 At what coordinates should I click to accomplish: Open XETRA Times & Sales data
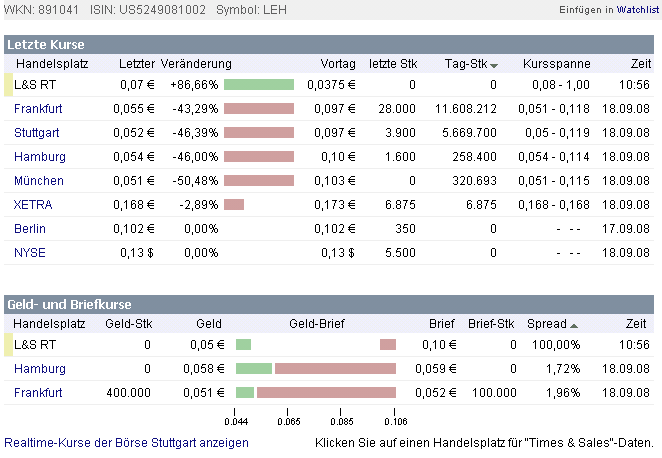[33, 205]
